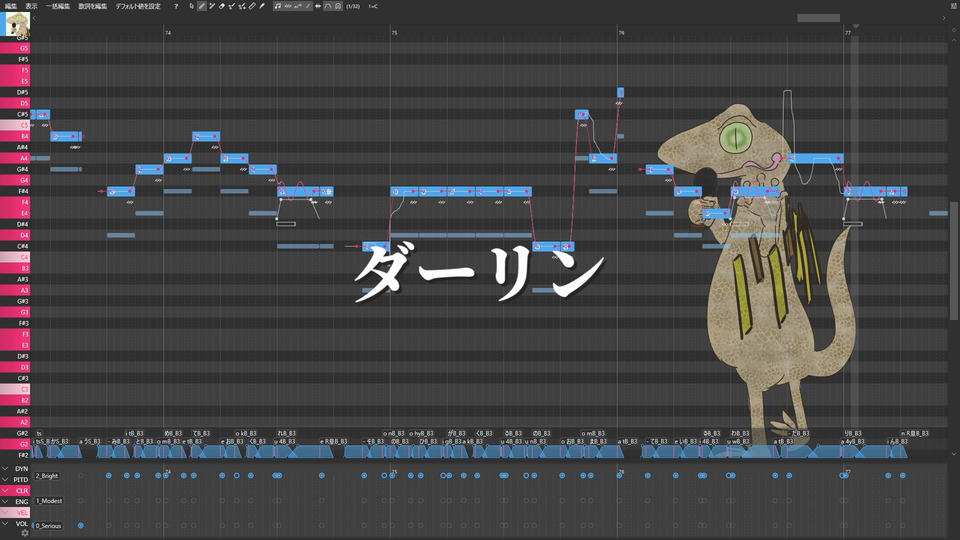
Task: Select the highlighted pencil draw tool
Action: 202,6
